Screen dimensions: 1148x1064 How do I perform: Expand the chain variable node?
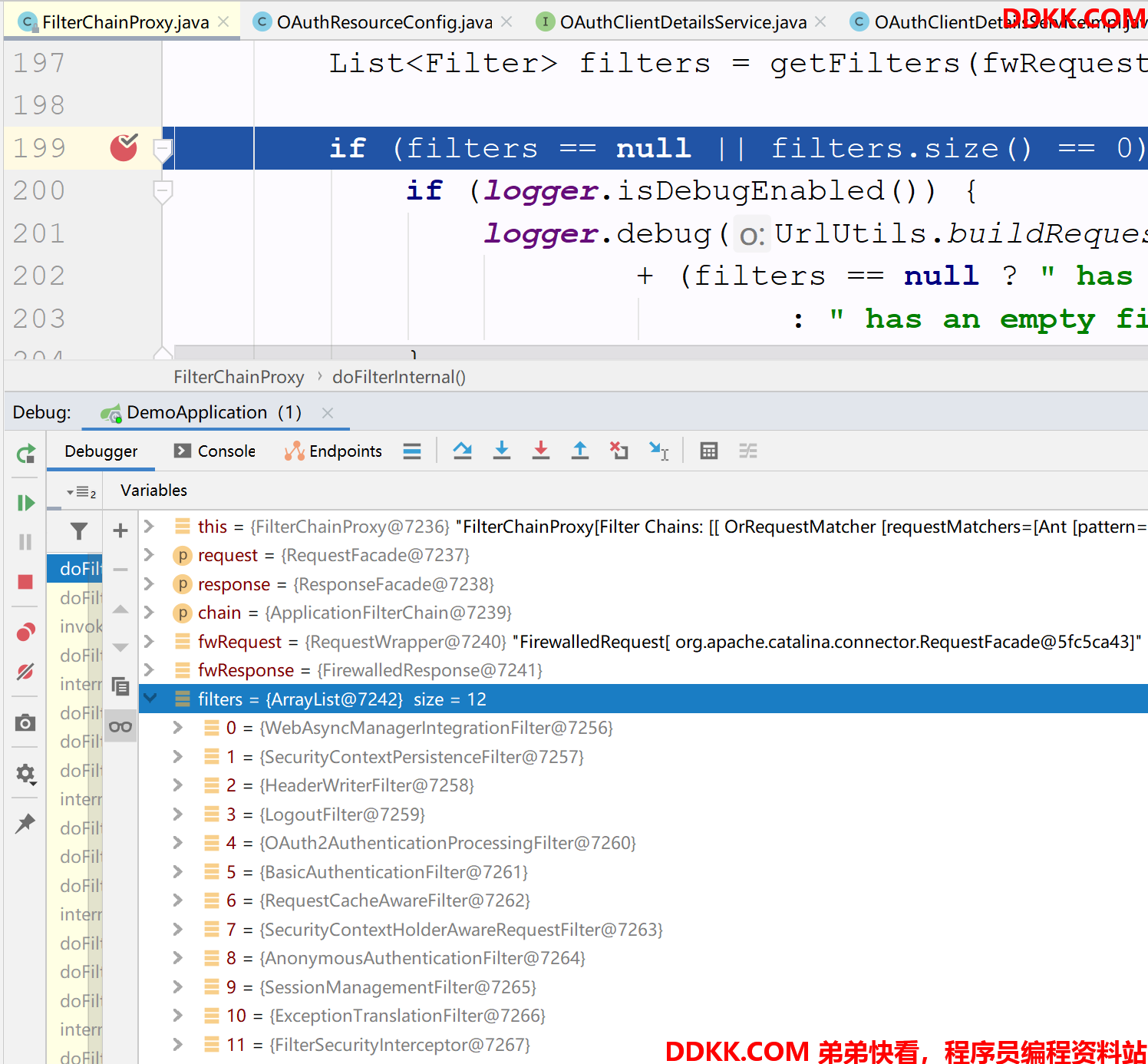click(150, 613)
